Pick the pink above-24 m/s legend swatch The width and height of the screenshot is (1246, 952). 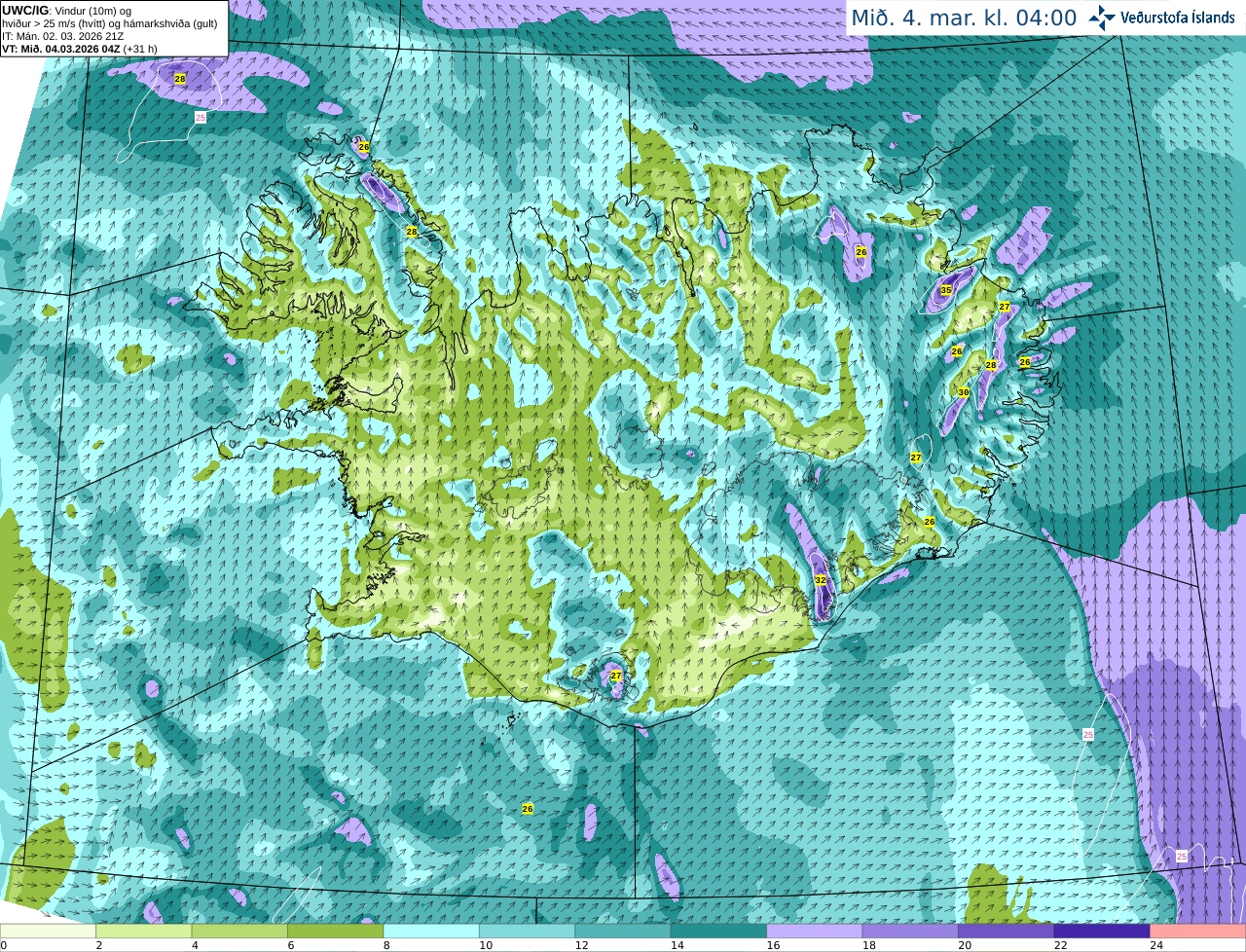tap(1198, 931)
